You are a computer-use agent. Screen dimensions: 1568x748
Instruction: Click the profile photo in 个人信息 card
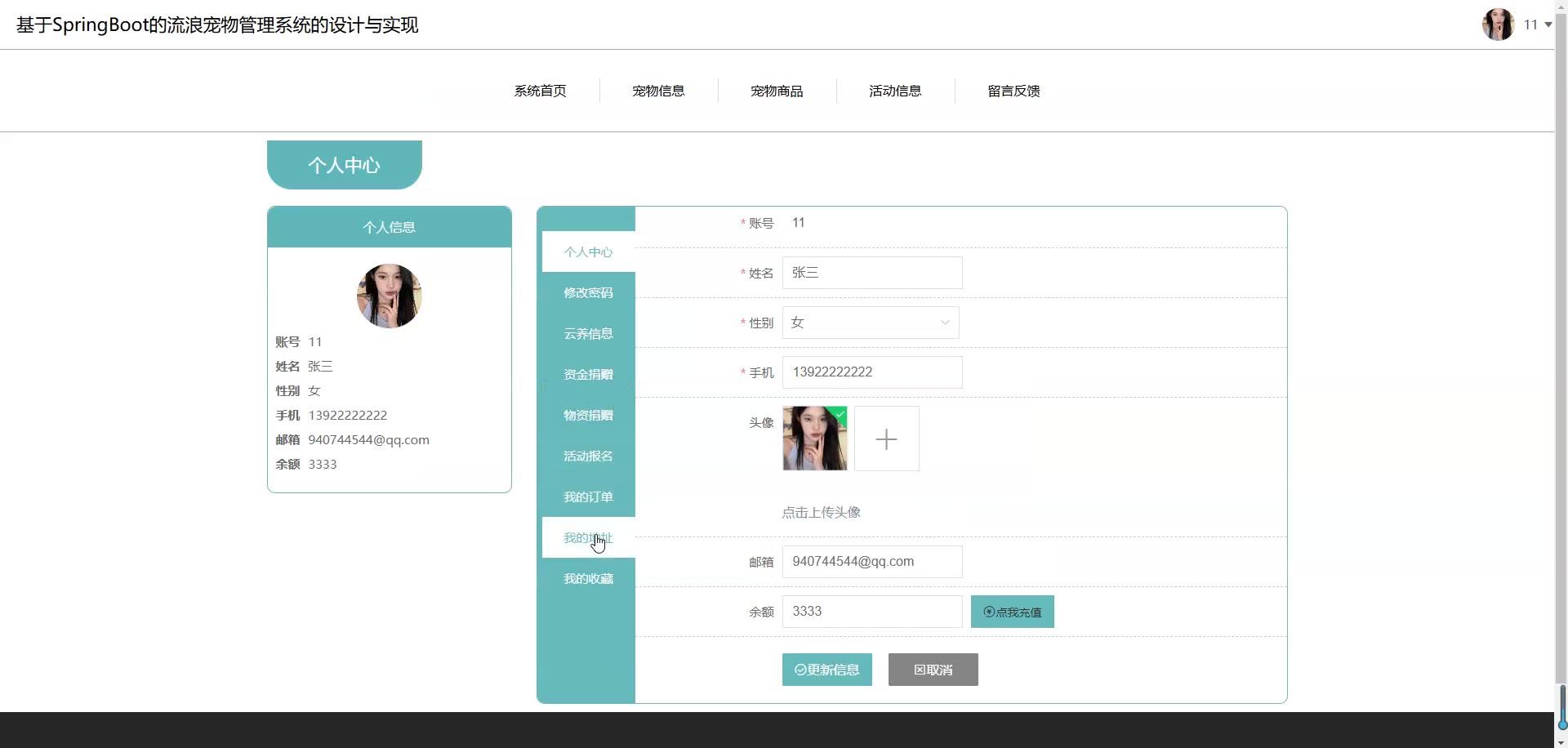[390, 296]
